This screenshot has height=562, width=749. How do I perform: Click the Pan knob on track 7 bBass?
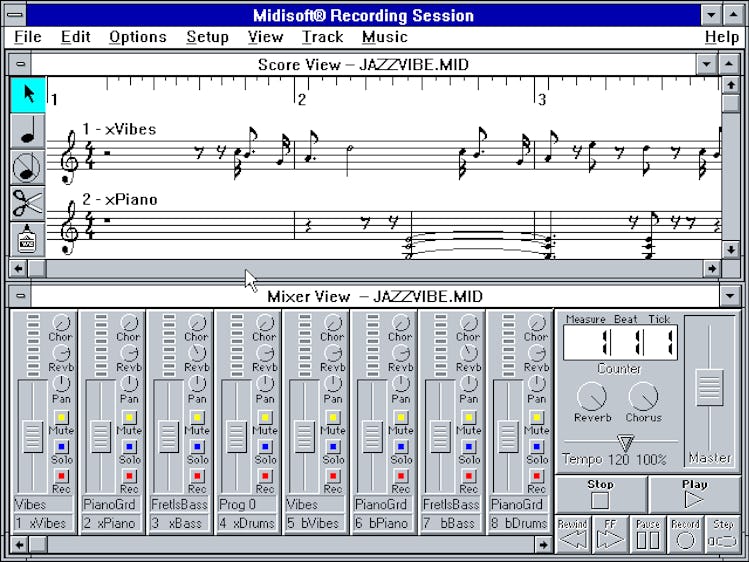(468, 383)
